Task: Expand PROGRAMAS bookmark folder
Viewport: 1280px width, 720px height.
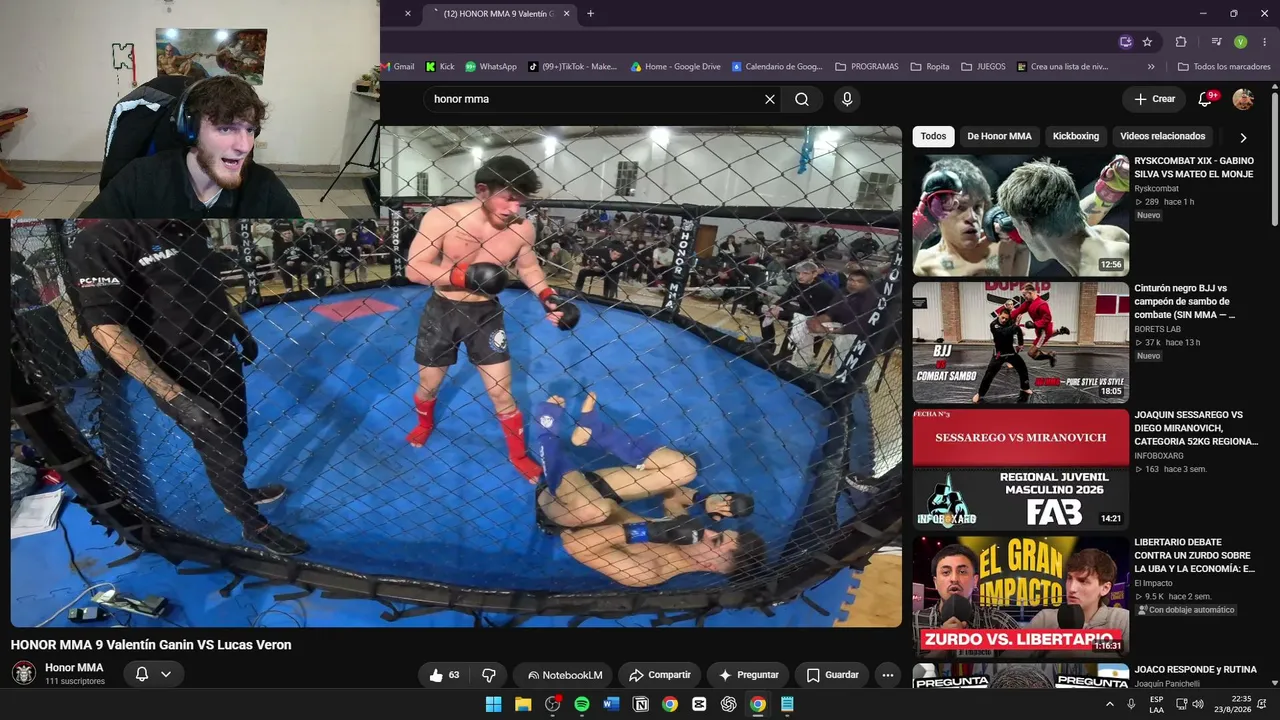Action: click(866, 67)
